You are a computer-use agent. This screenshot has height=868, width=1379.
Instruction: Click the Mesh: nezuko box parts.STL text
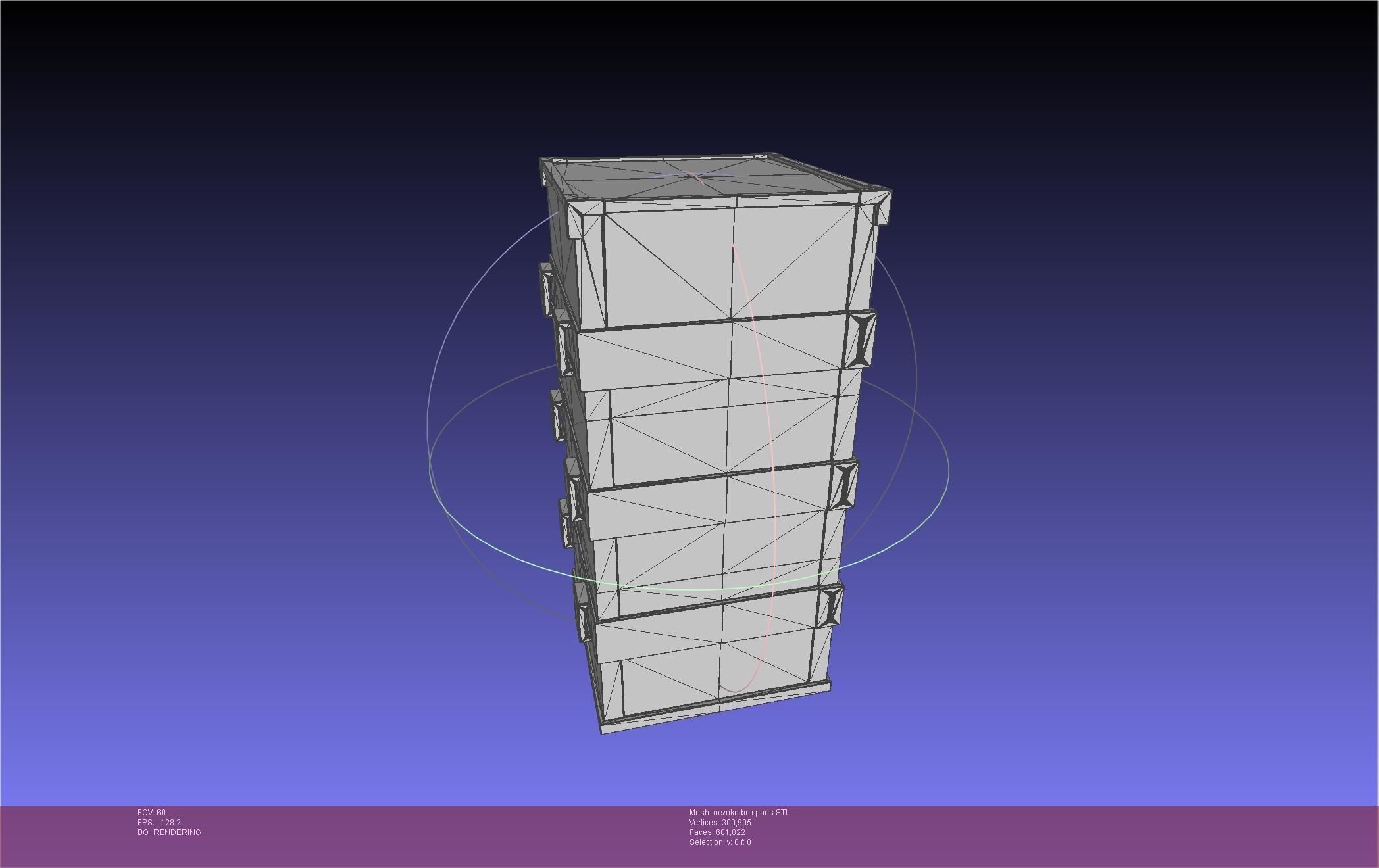pos(740,813)
